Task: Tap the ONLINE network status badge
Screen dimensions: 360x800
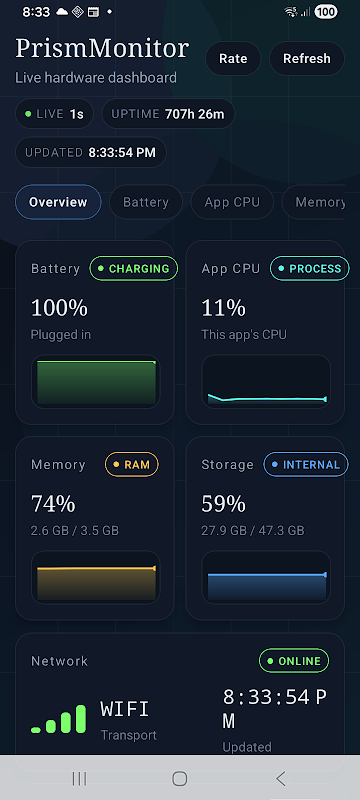Action: (x=294, y=661)
